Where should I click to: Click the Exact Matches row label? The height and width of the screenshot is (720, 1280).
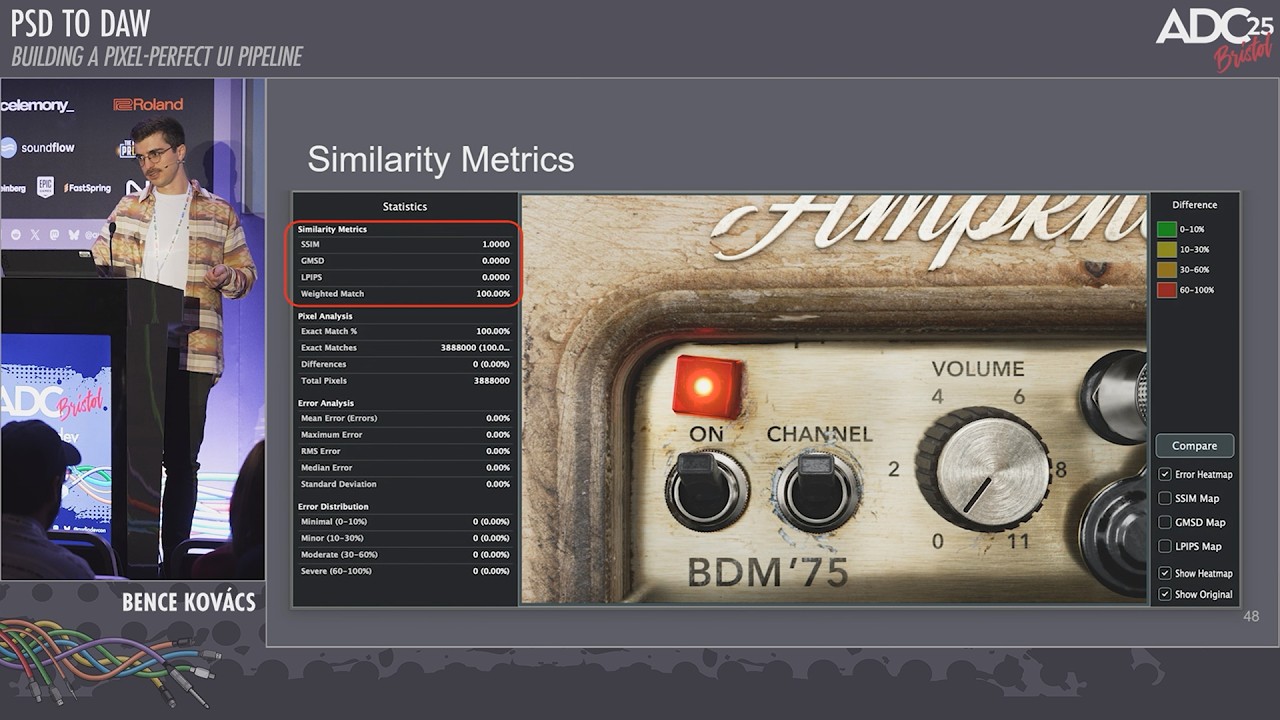pos(329,348)
